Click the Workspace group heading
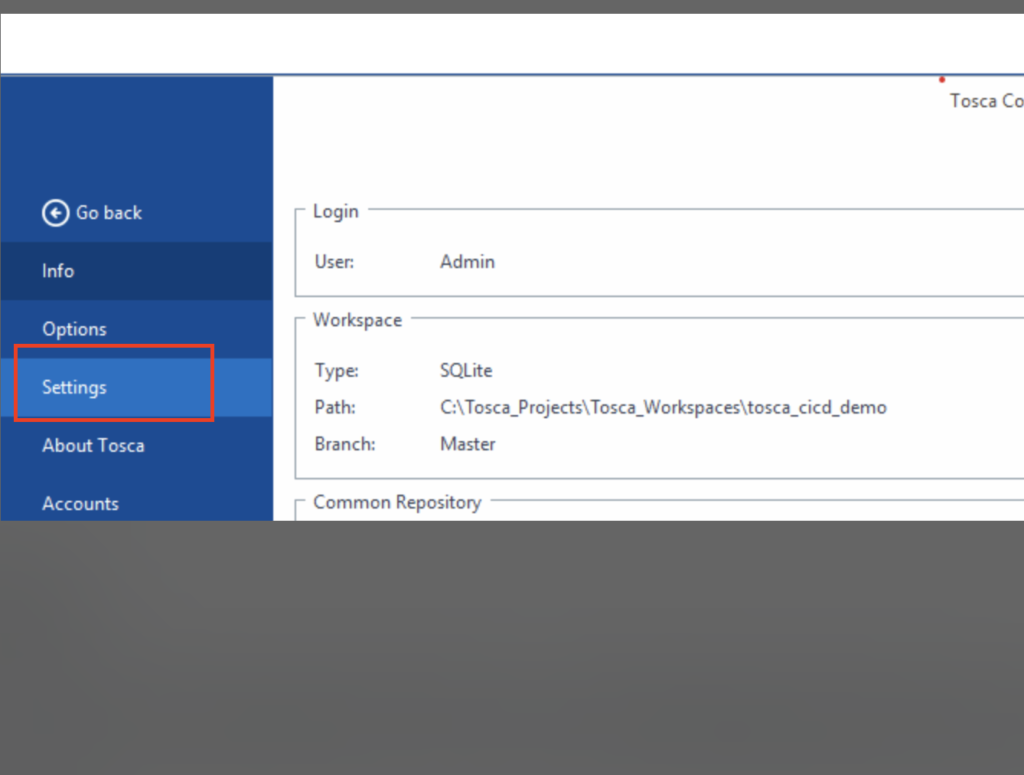 click(358, 320)
